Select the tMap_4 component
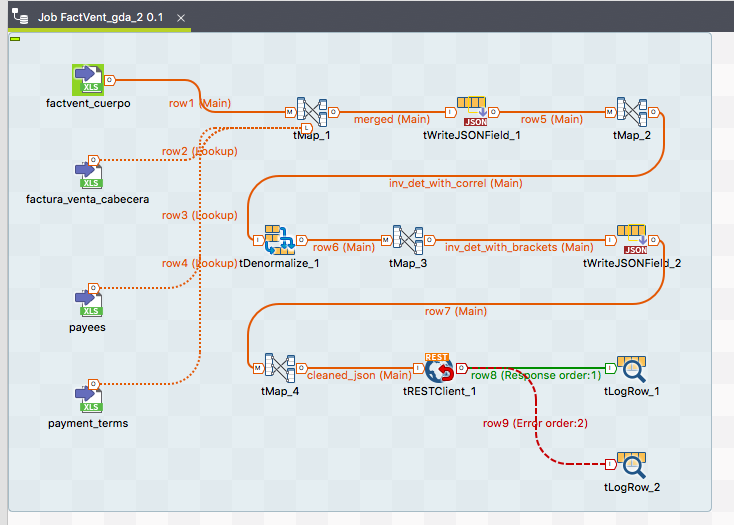The image size is (734, 525). tap(280, 368)
